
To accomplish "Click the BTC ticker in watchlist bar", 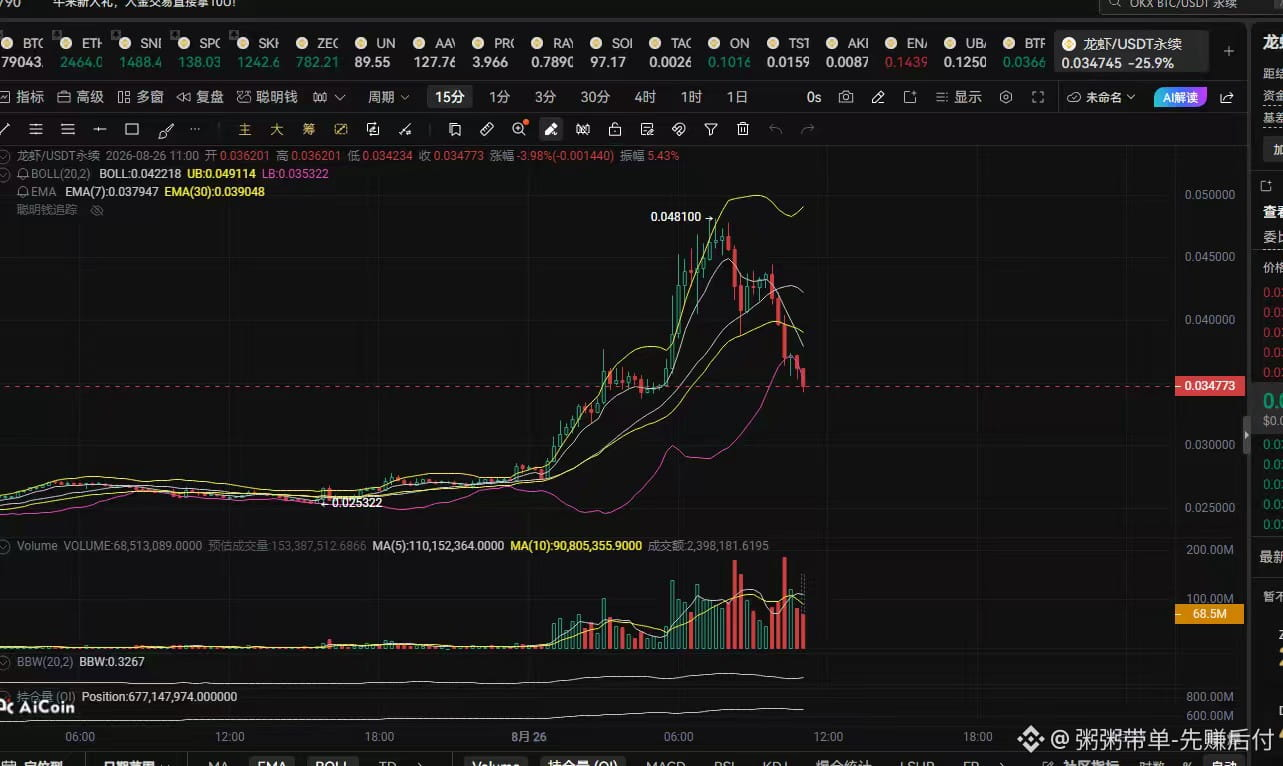I will coord(22,53).
